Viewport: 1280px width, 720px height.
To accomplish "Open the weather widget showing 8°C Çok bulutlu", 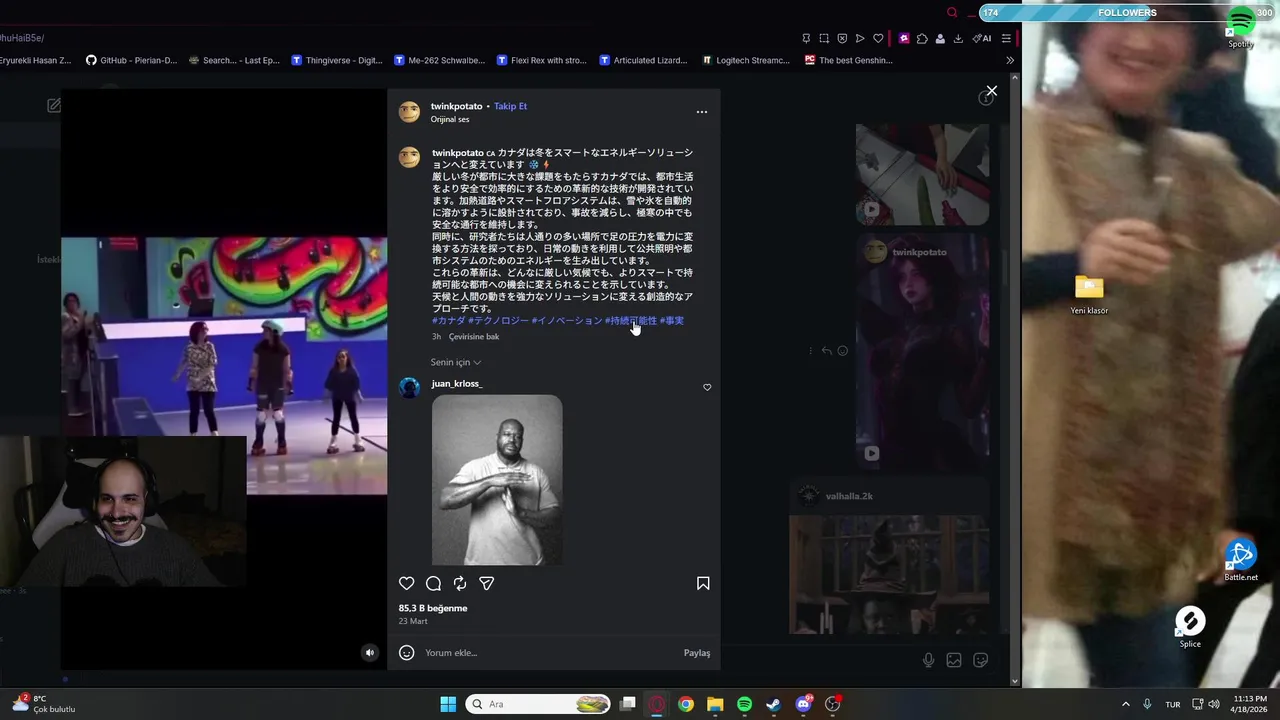I will 44,704.
